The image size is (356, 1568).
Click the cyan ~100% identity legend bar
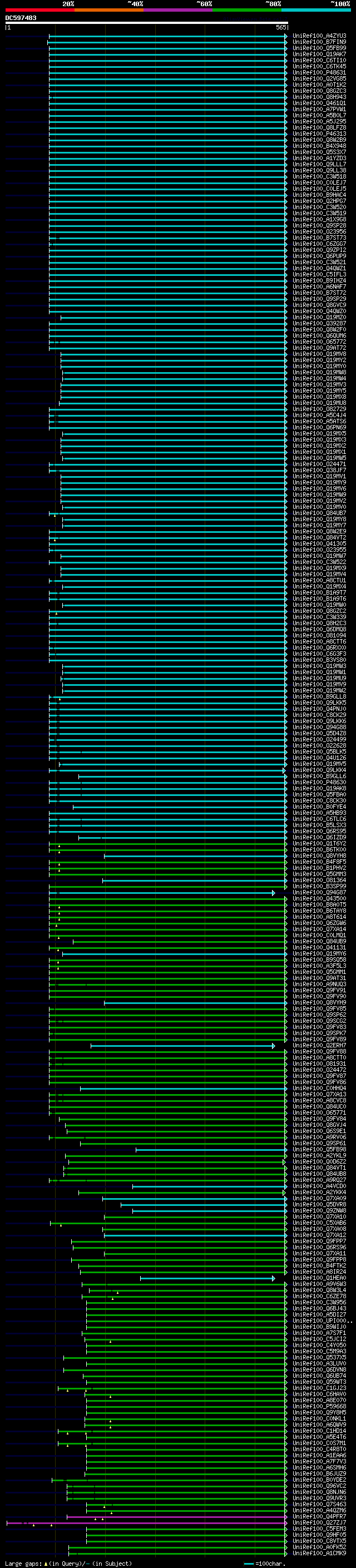click(x=317, y=10)
